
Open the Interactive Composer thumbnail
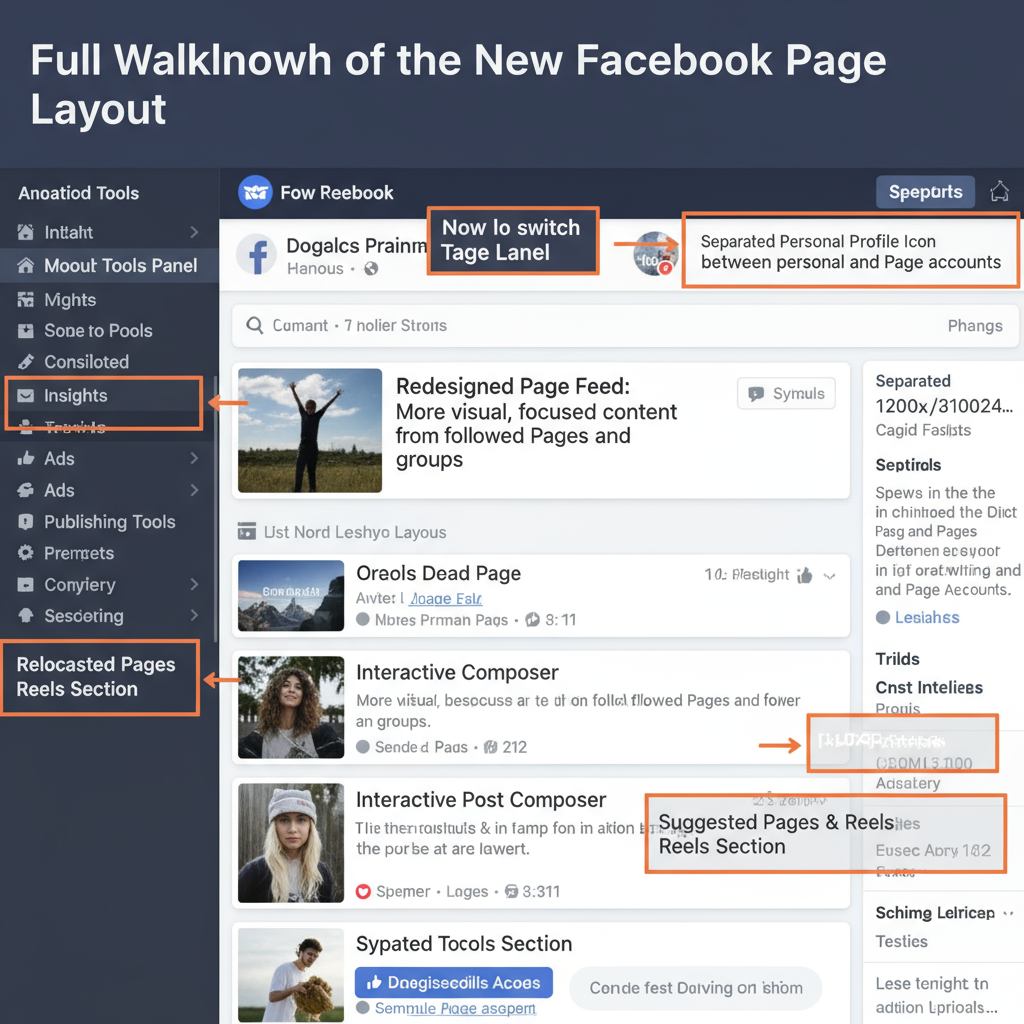tap(291, 707)
